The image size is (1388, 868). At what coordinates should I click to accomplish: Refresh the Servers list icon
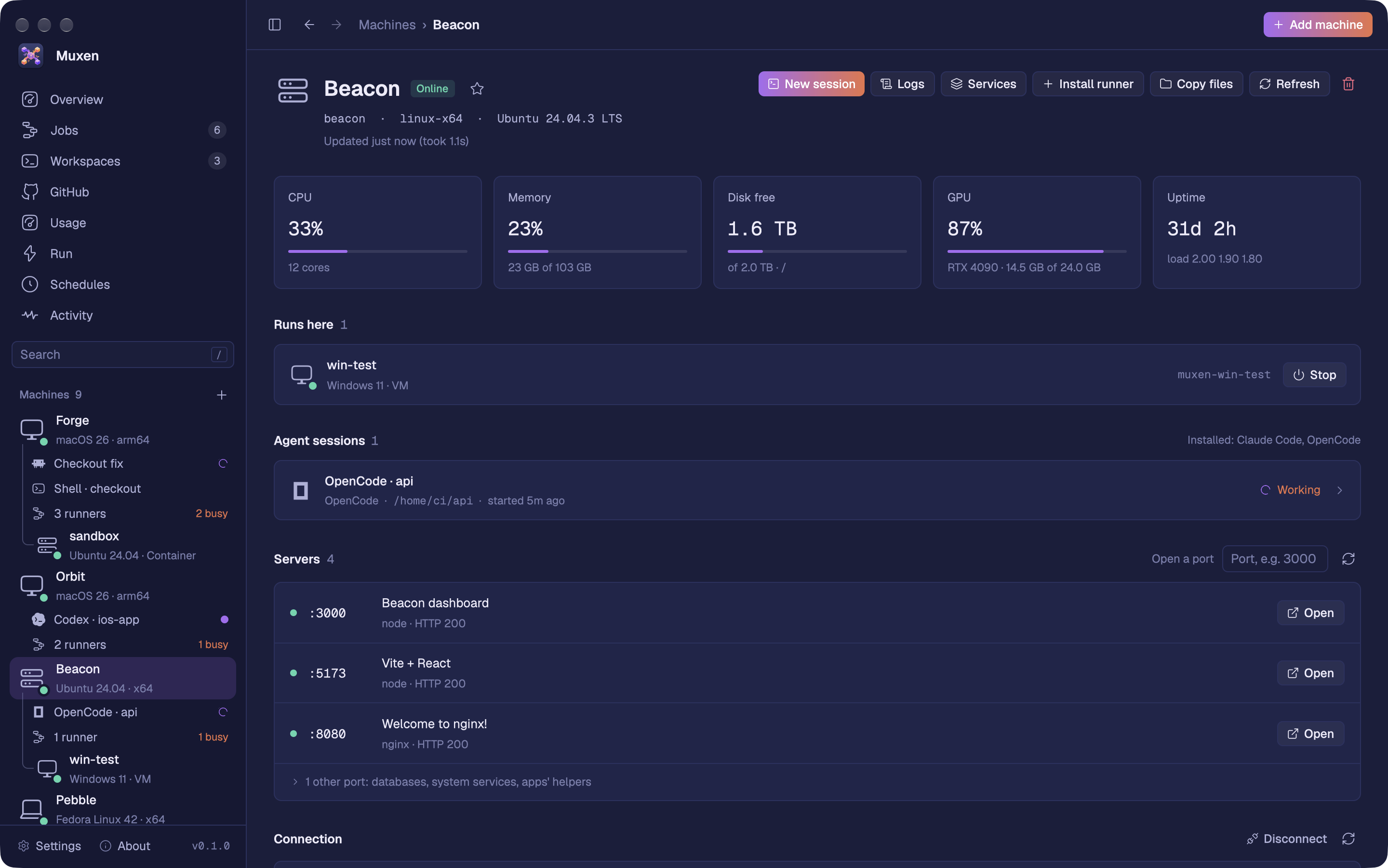tap(1348, 559)
